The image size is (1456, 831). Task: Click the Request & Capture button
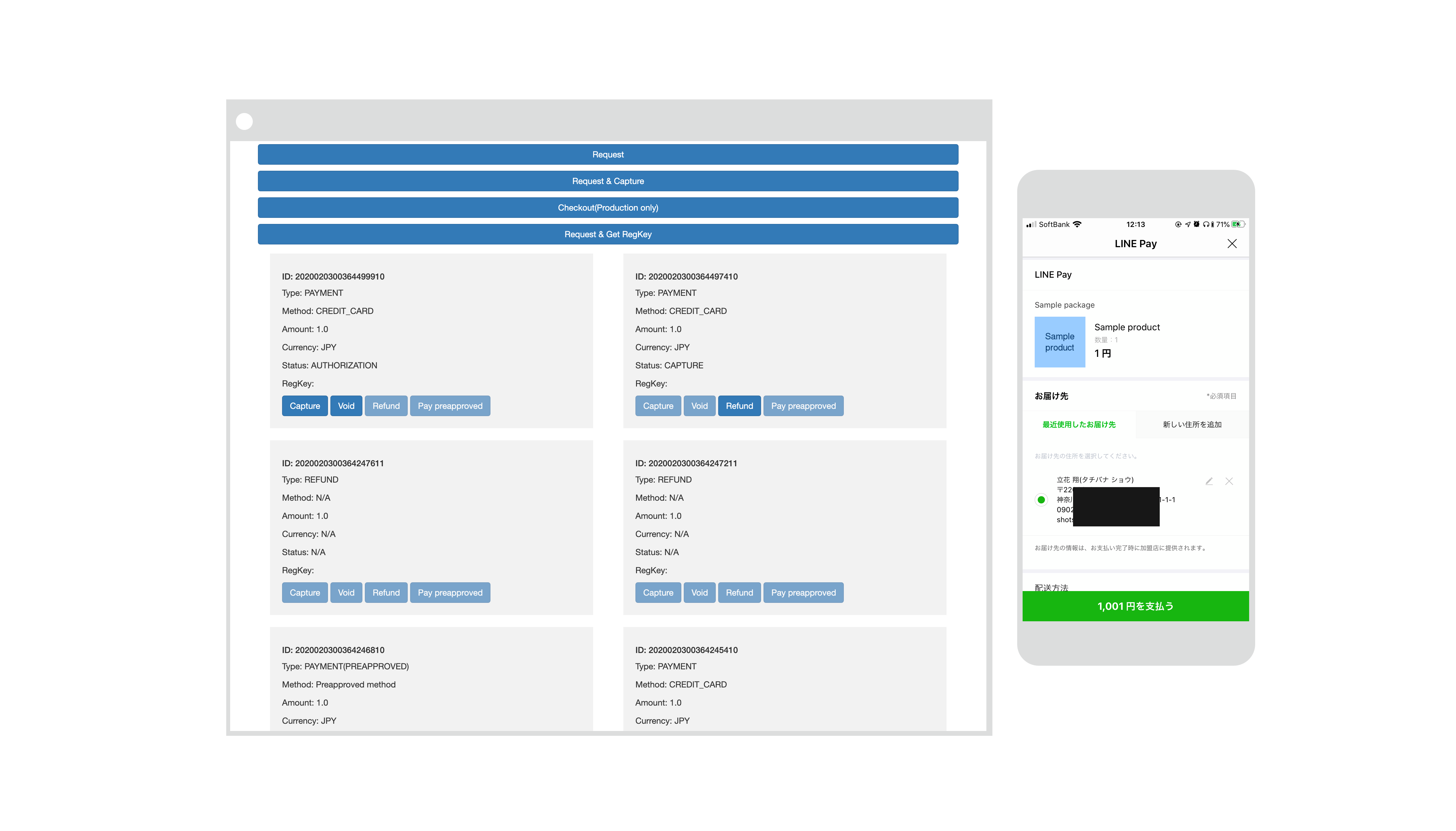pos(608,181)
